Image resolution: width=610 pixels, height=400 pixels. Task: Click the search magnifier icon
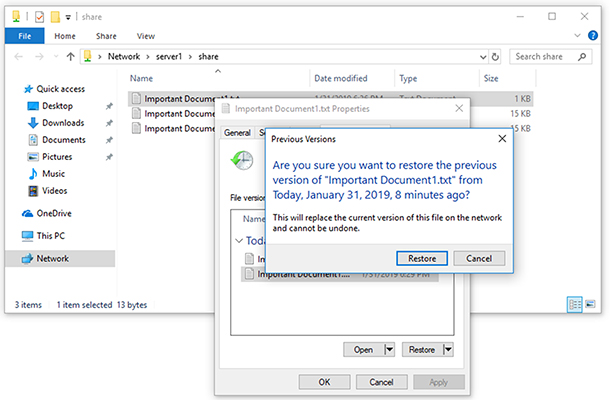click(582, 57)
